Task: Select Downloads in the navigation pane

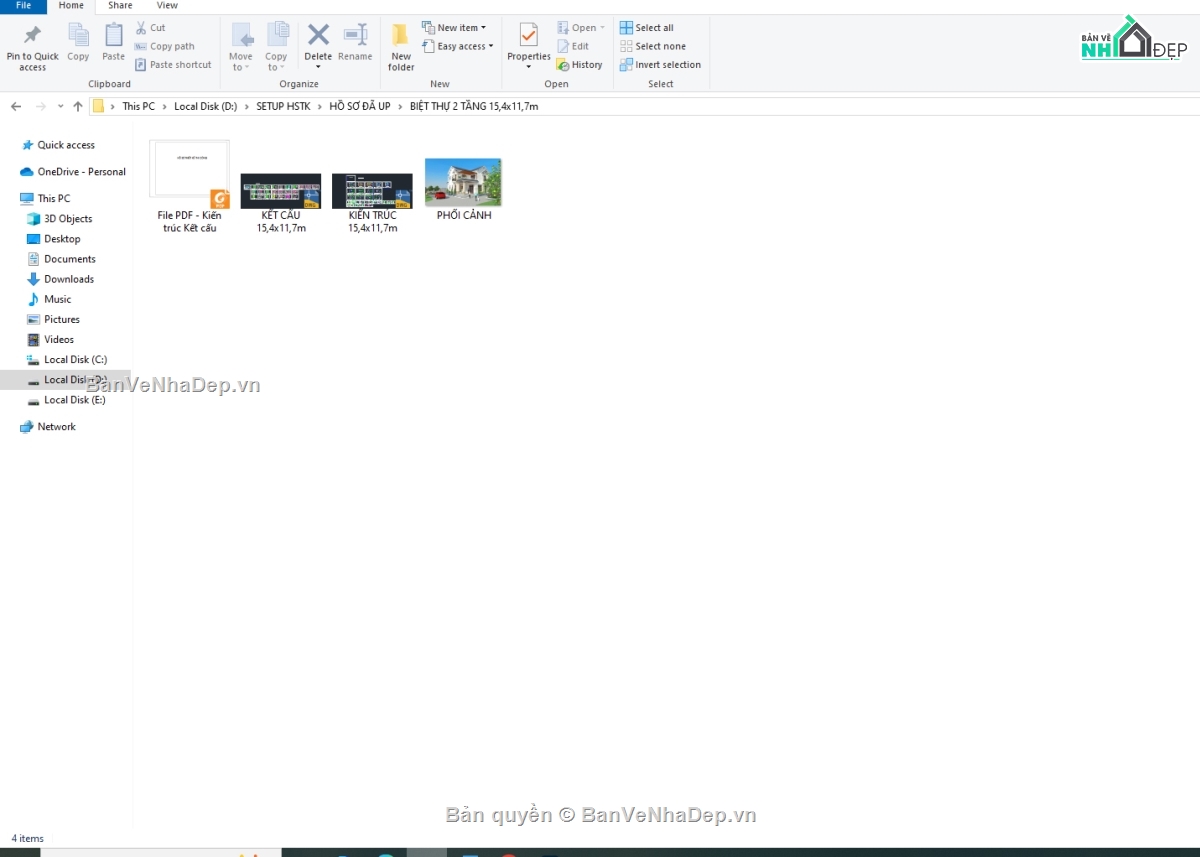Action: coord(68,279)
